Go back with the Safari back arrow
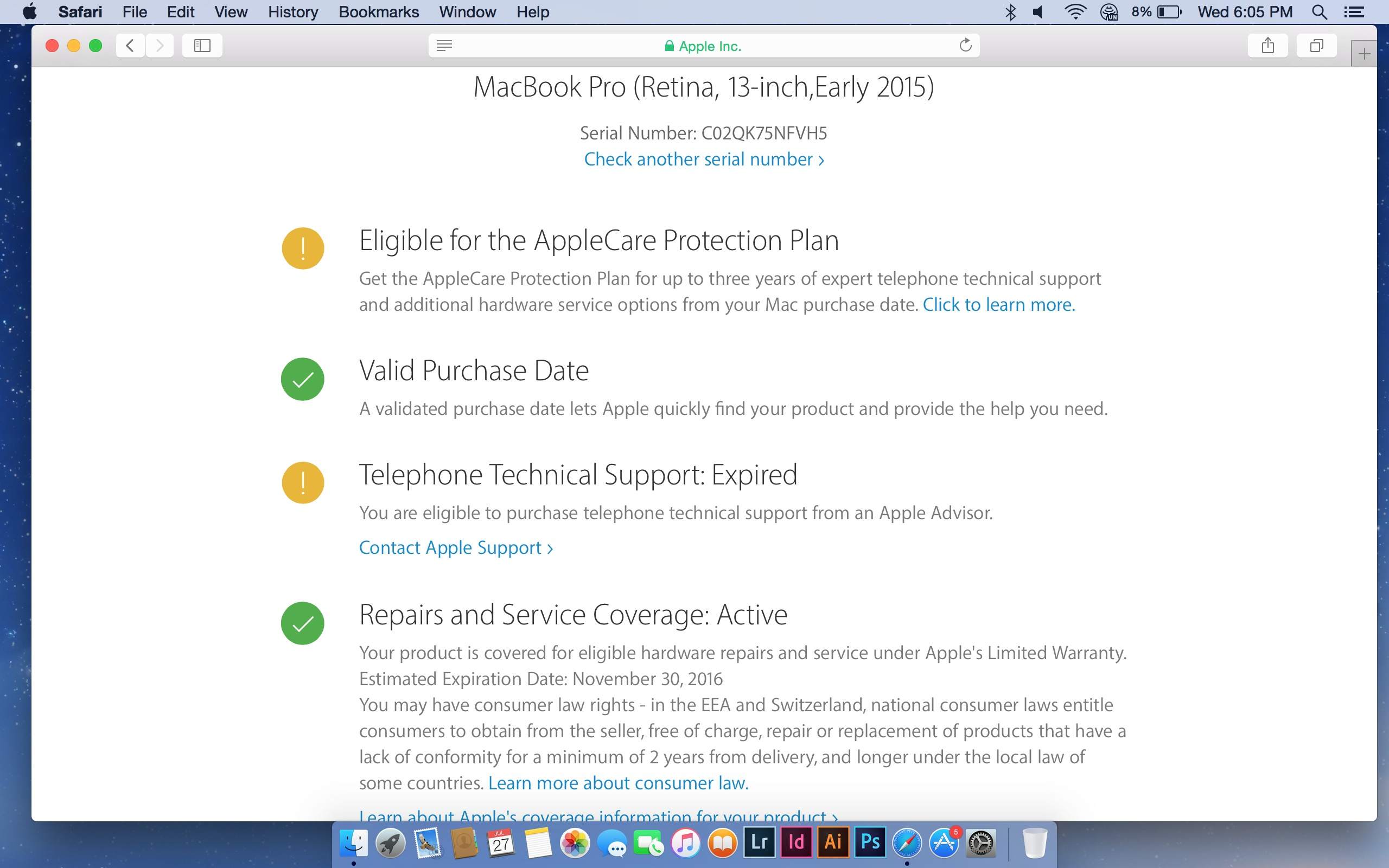 pyautogui.click(x=130, y=46)
